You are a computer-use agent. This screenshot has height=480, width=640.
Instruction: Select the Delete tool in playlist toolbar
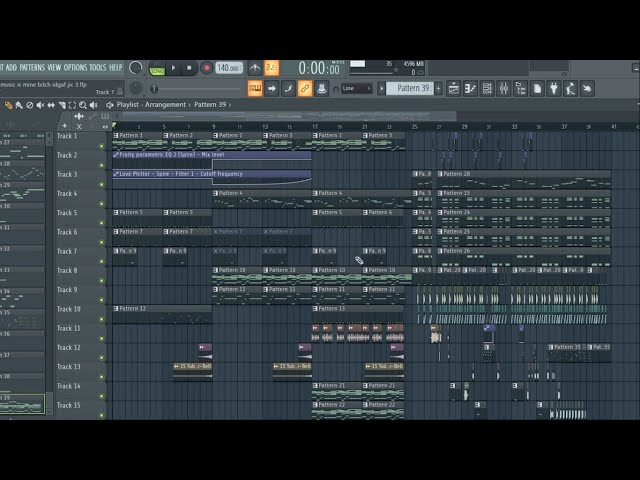[29, 105]
